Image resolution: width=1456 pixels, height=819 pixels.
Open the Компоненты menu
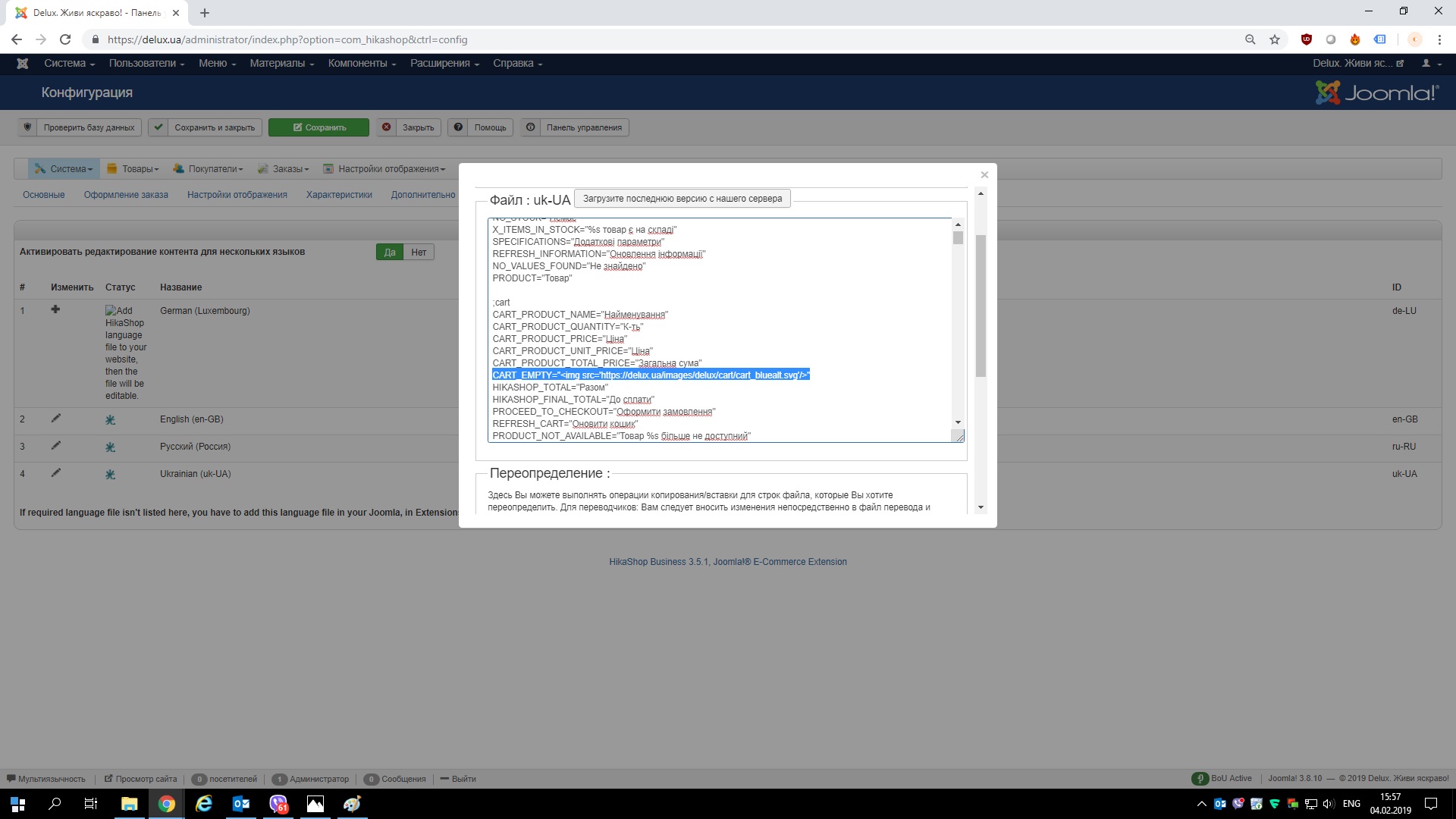pyautogui.click(x=362, y=64)
